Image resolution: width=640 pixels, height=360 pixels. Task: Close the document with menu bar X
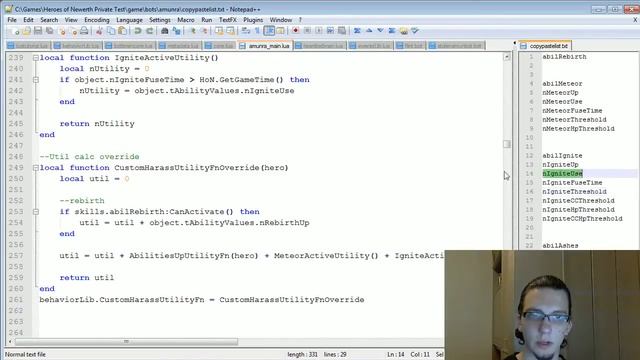[x=635, y=20]
